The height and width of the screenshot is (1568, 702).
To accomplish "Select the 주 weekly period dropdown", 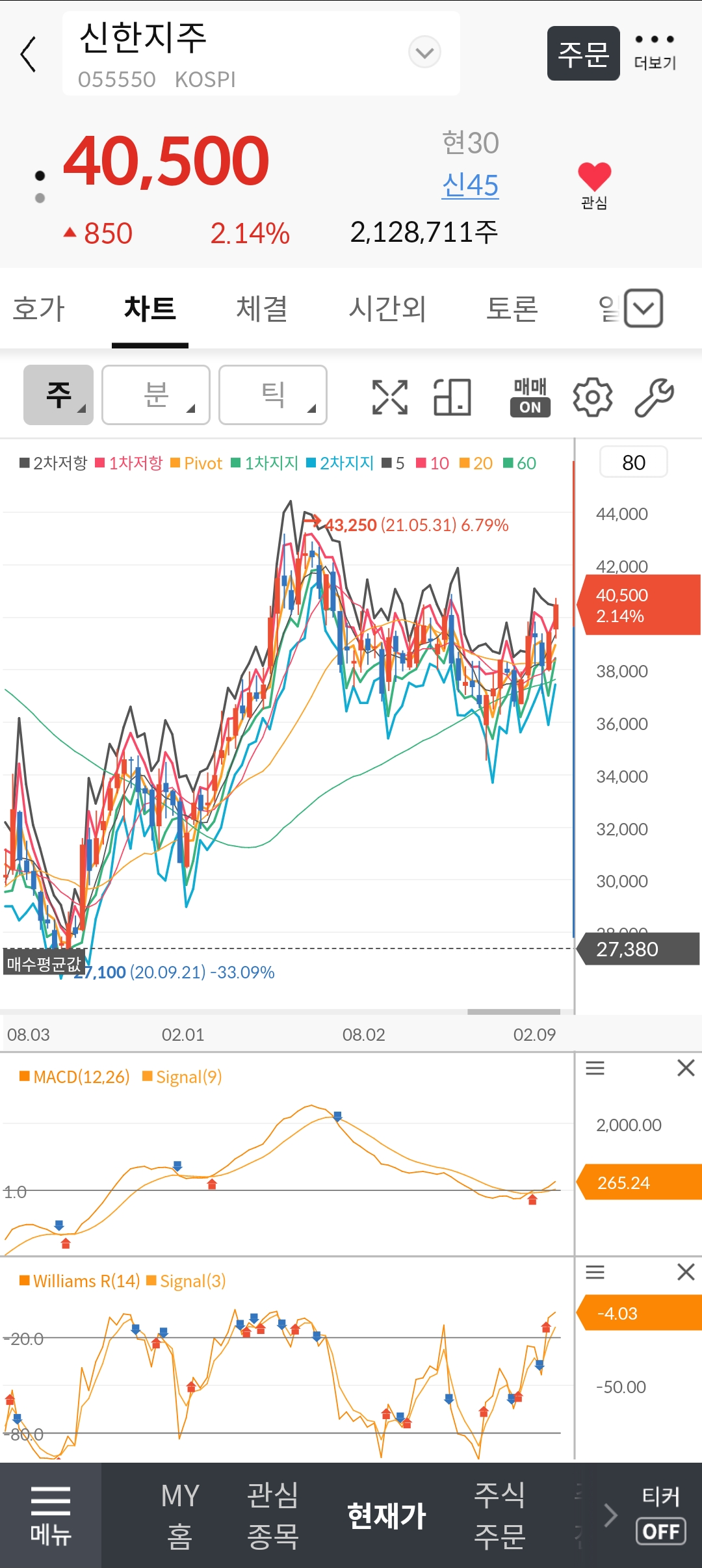I will pyautogui.click(x=58, y=395).
